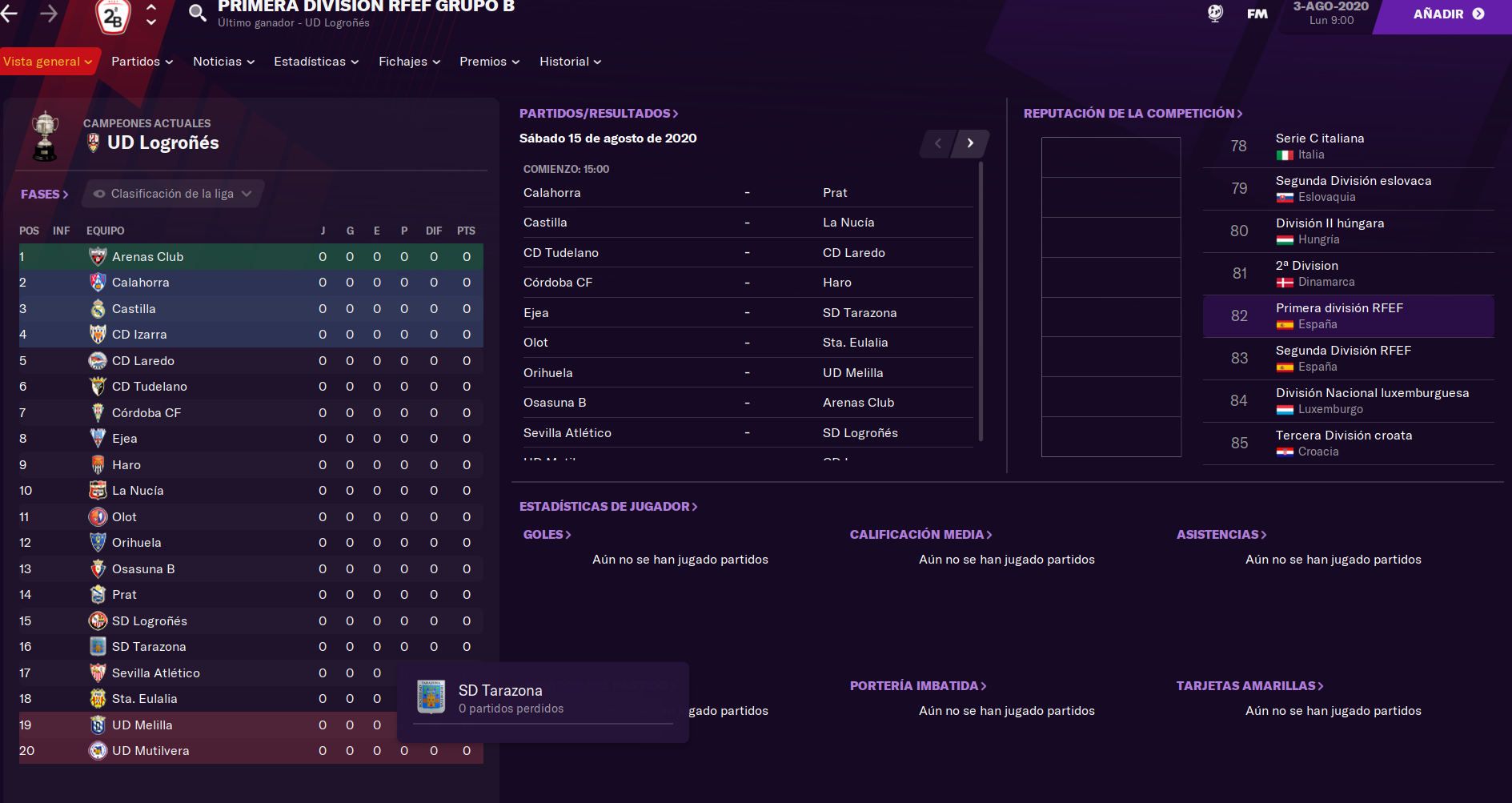Select Serie C italiana reputation row
The height and width of the screenshot is (803, 1512).
pyautogui.click(x=1349, y=147)
